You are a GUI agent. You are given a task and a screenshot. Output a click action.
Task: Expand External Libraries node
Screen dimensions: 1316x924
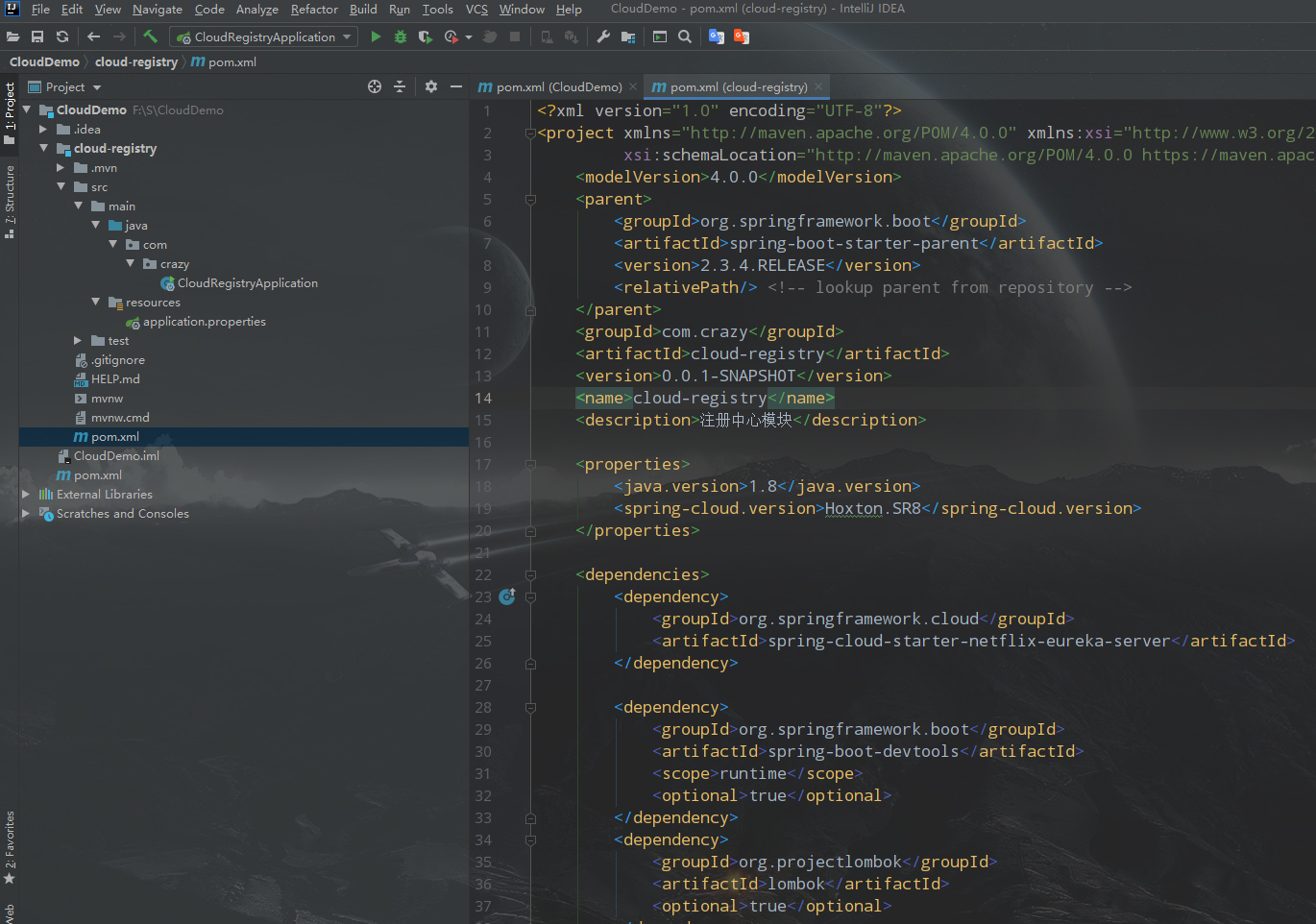tap(26, 494)
